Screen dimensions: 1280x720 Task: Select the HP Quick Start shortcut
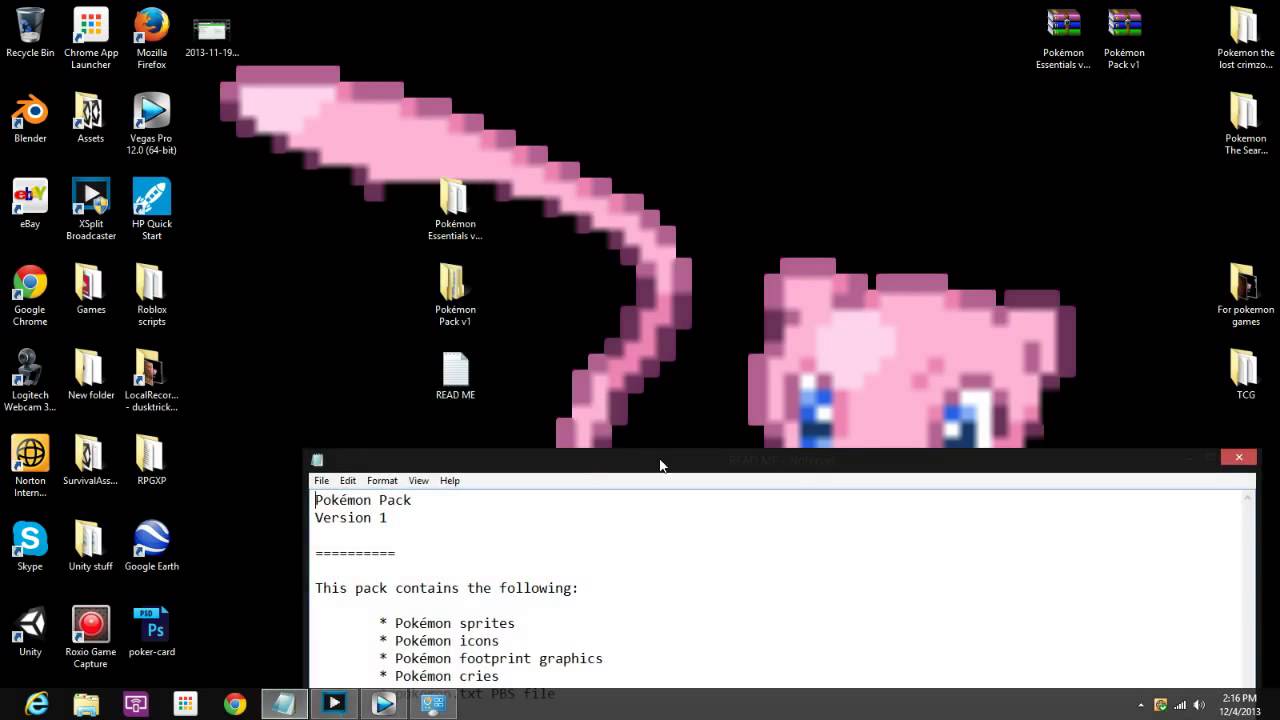(152, 210)
